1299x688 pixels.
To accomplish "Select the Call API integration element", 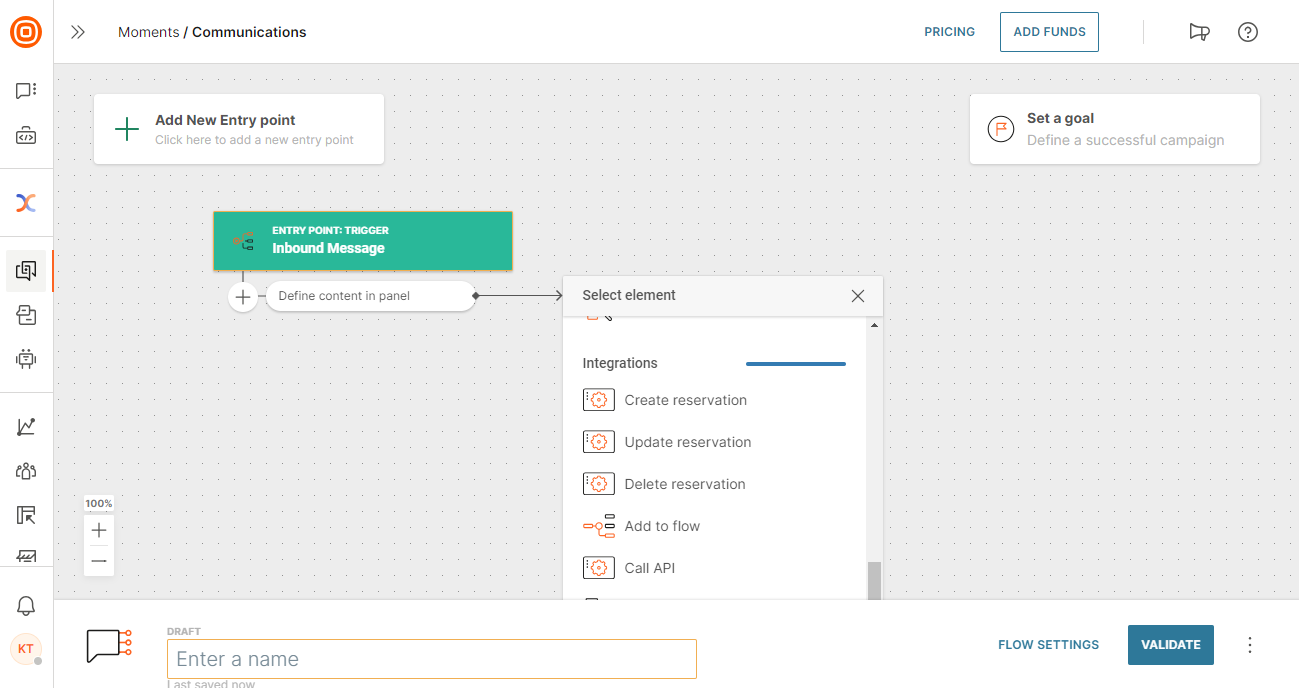I will (649, 567).
